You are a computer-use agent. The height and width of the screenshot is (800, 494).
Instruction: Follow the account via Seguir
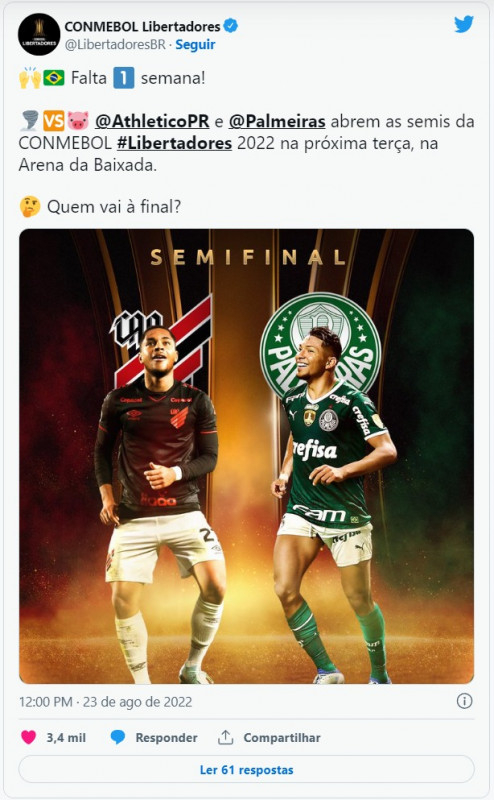pyautogui.click(x=195, y=45)
